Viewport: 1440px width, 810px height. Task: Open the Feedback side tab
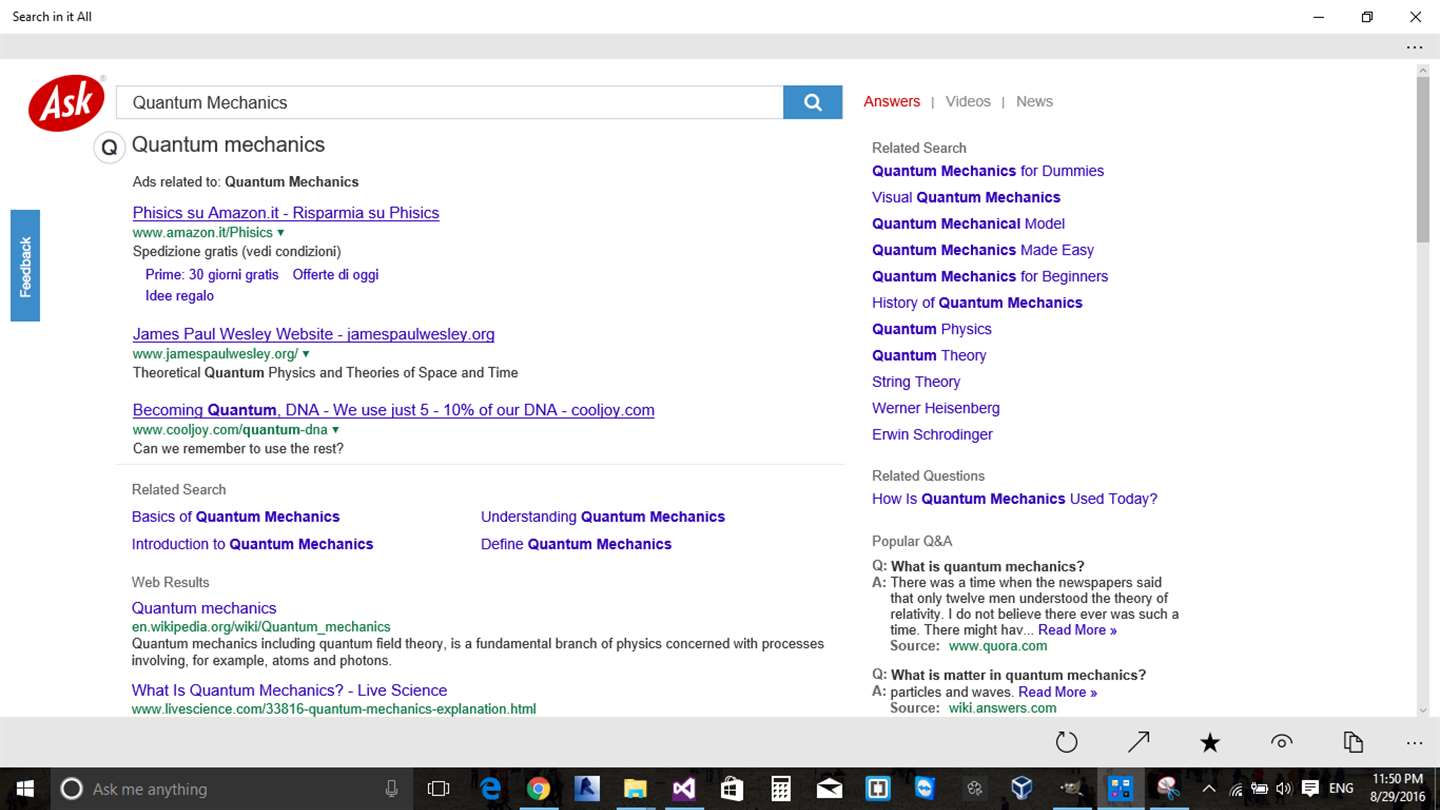[25, 266]
